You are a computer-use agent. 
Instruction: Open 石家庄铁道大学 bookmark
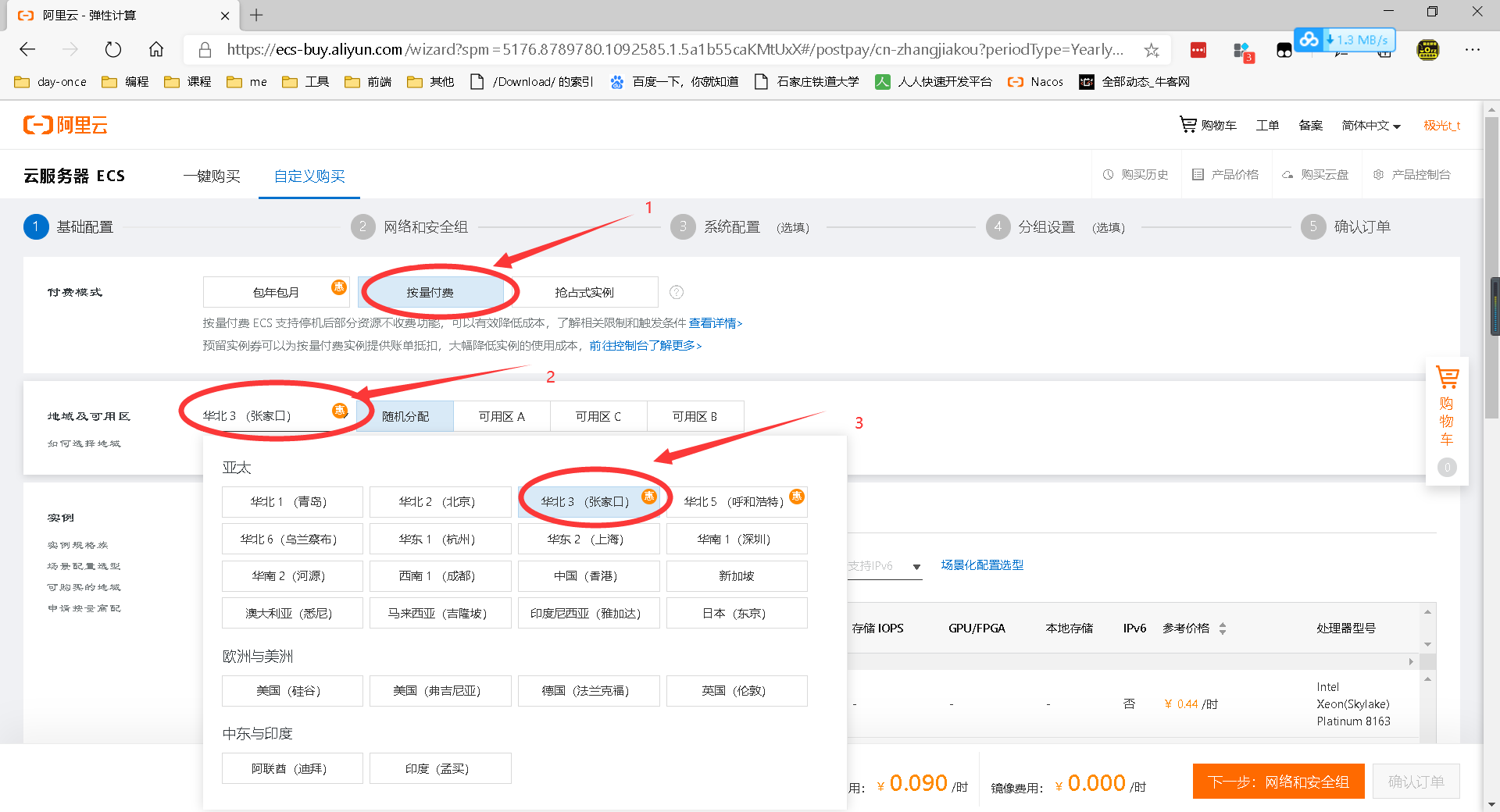[x=806, y=81]
